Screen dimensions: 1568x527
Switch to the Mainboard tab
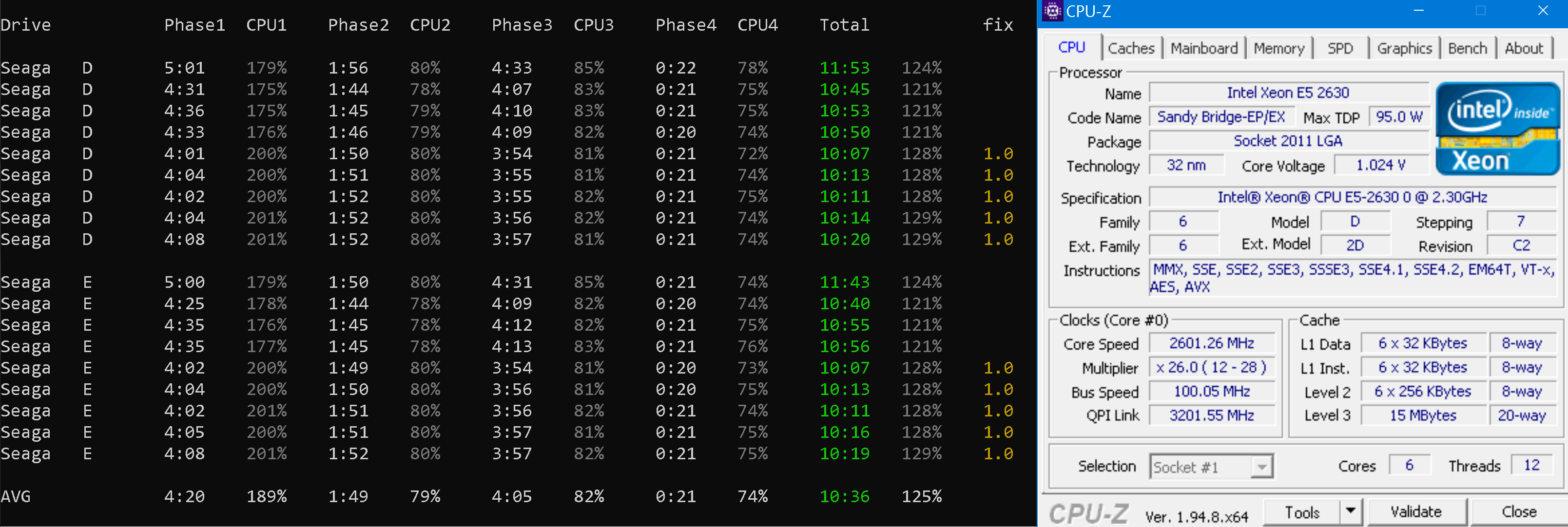click(x=1203, y=48)
